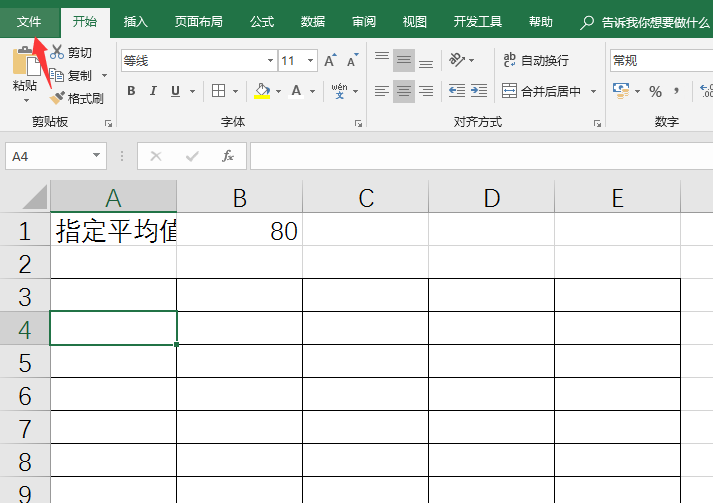Expand the 复制 dropdown arrow
The image size is (713, 503).
click(x=105, y=75)
